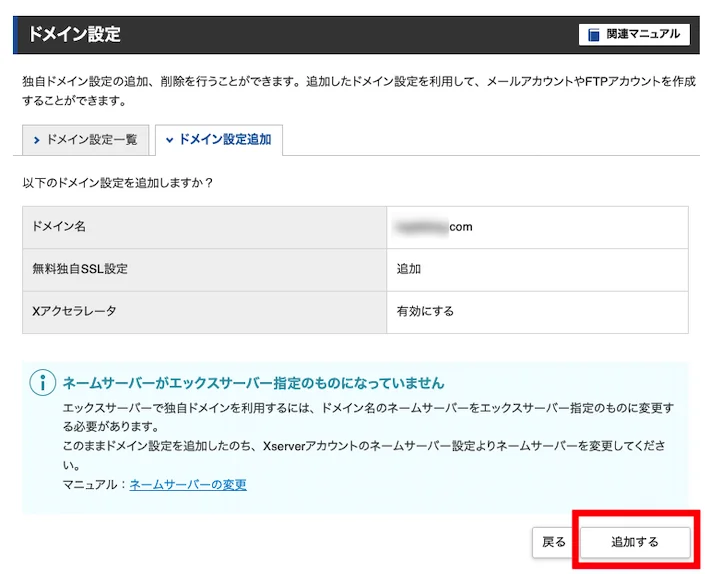The height and width of the screenshot is (574, 710).
Task: Select the ドメイン設定追加 tab
Action: pos(219,140)
